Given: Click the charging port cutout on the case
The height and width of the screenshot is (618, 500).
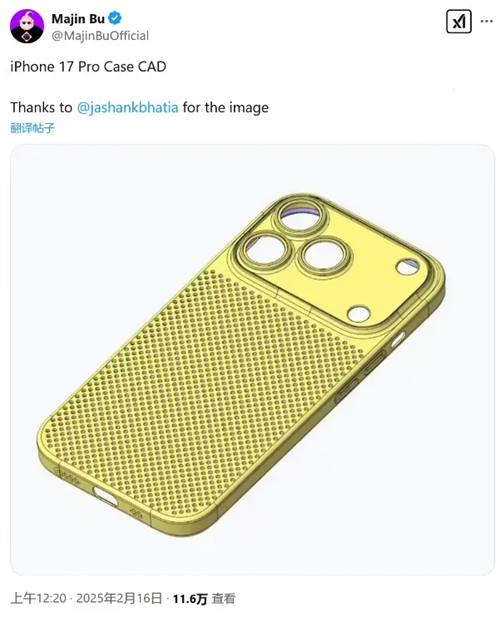Looking at the screenshot, I should click(105, 496).
